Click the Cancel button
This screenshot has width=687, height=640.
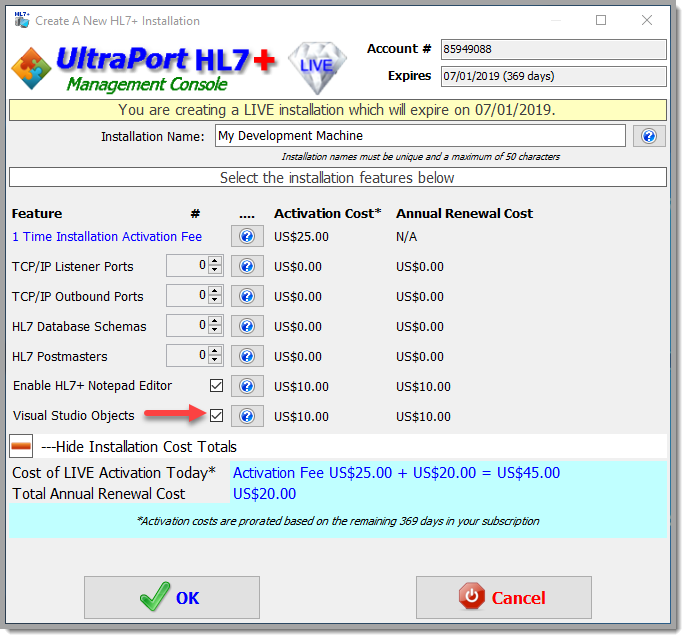(x=504, y=598)
